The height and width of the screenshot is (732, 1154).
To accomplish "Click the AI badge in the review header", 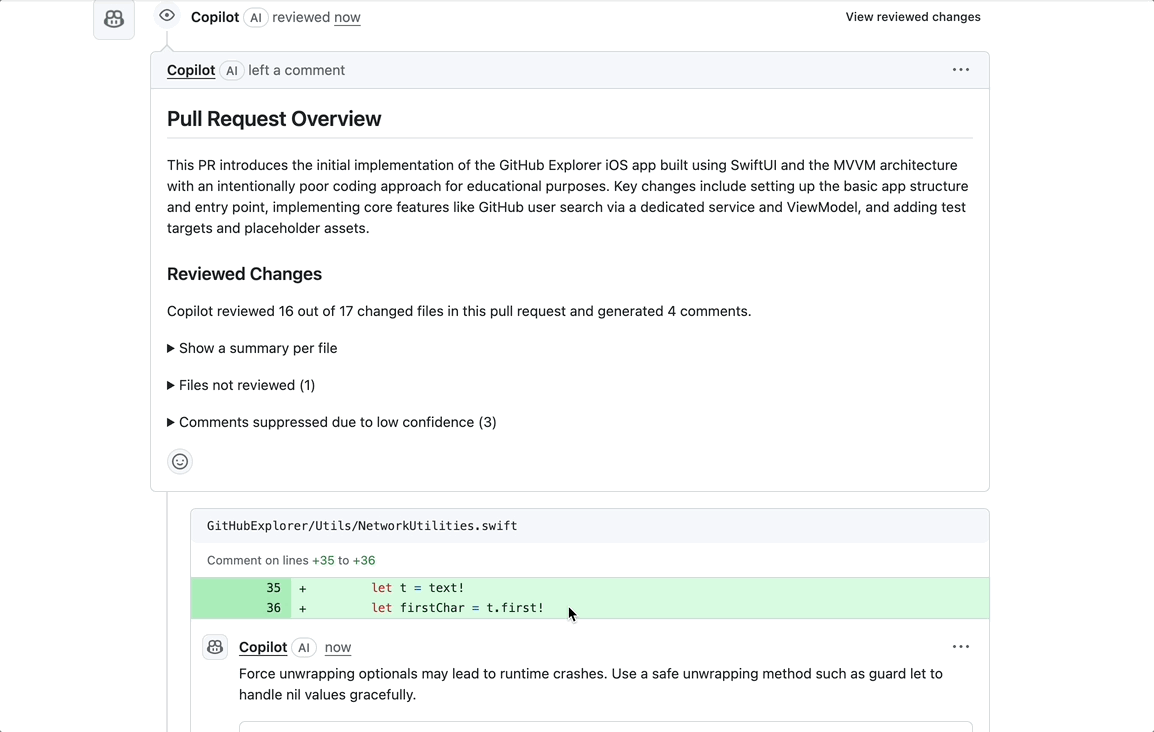I will tap(255, 18).
